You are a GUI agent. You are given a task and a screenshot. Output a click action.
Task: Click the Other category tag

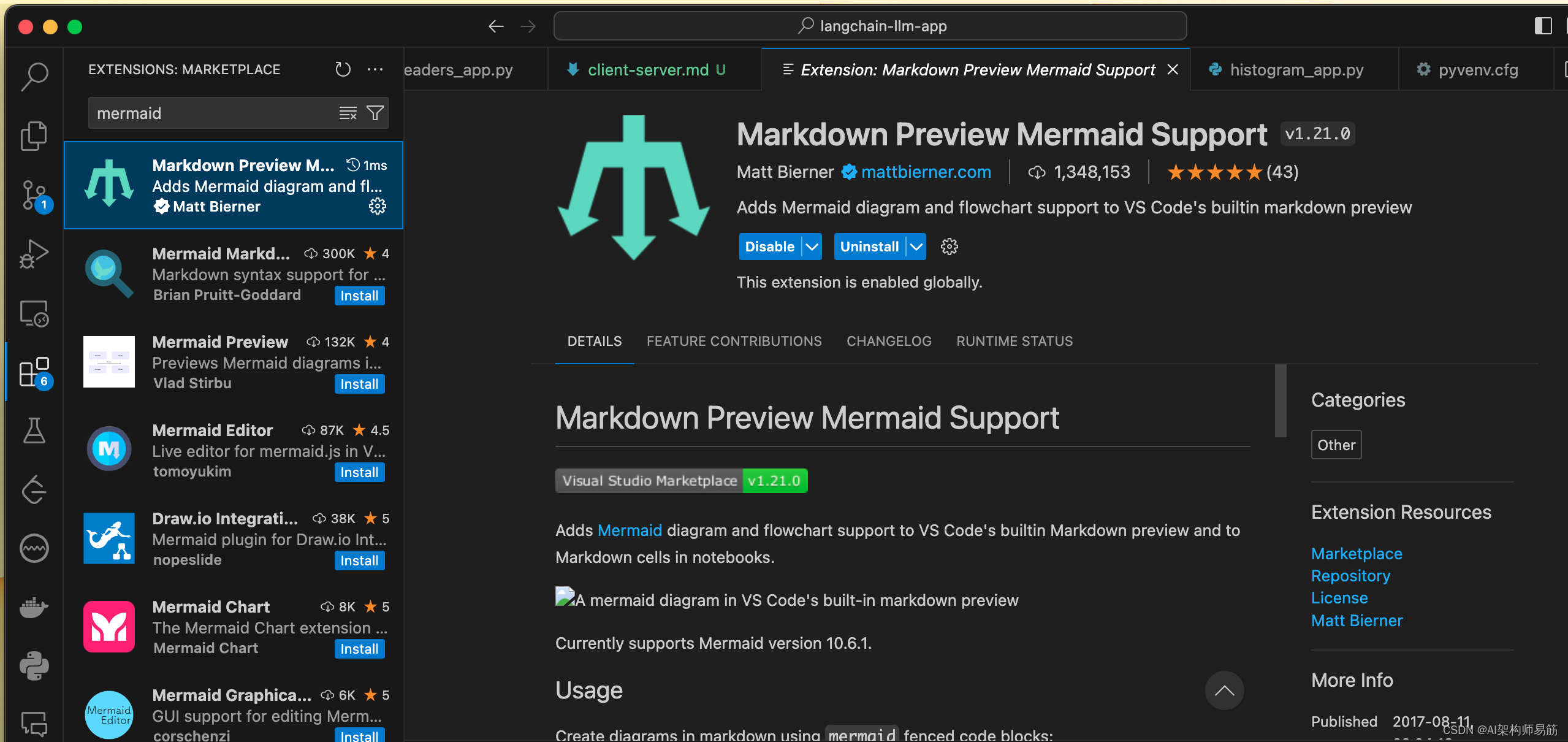tap(1336, 445)
